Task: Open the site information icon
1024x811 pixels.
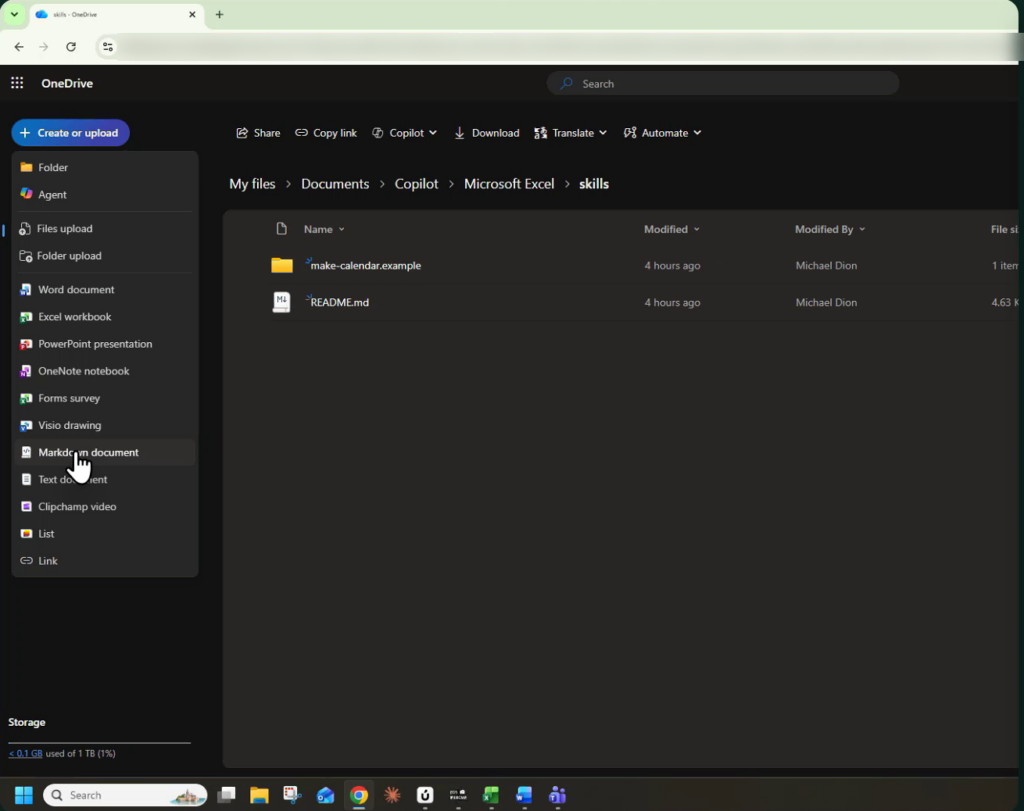Action: pos(108,47)
